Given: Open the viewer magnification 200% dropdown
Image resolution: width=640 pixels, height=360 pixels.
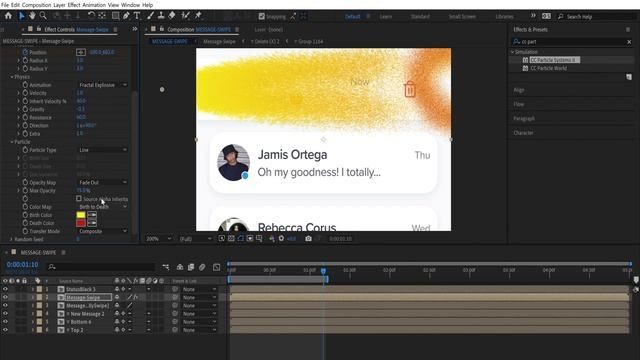Looking at the screenshot, I should 159,239.
